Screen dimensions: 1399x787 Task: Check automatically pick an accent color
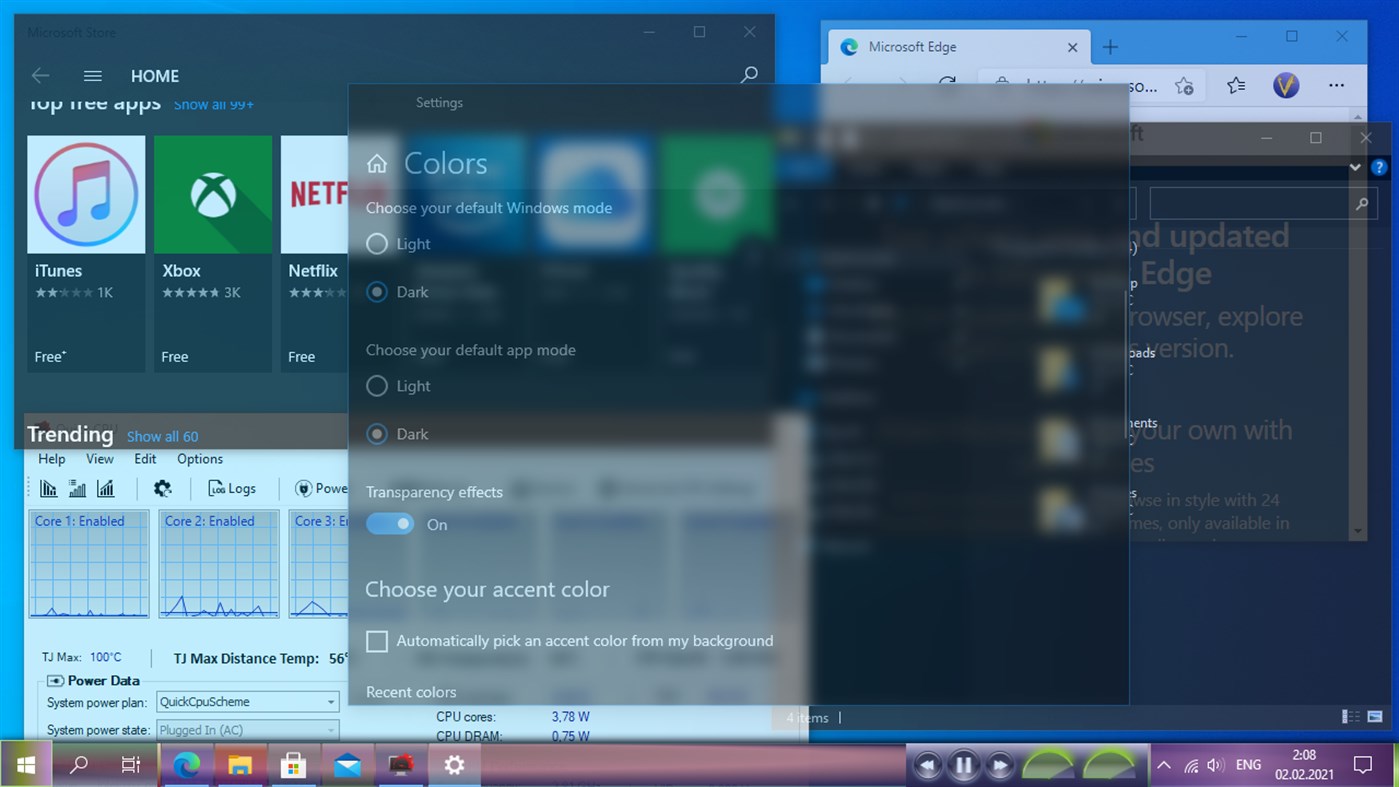[x=377, y=641]
